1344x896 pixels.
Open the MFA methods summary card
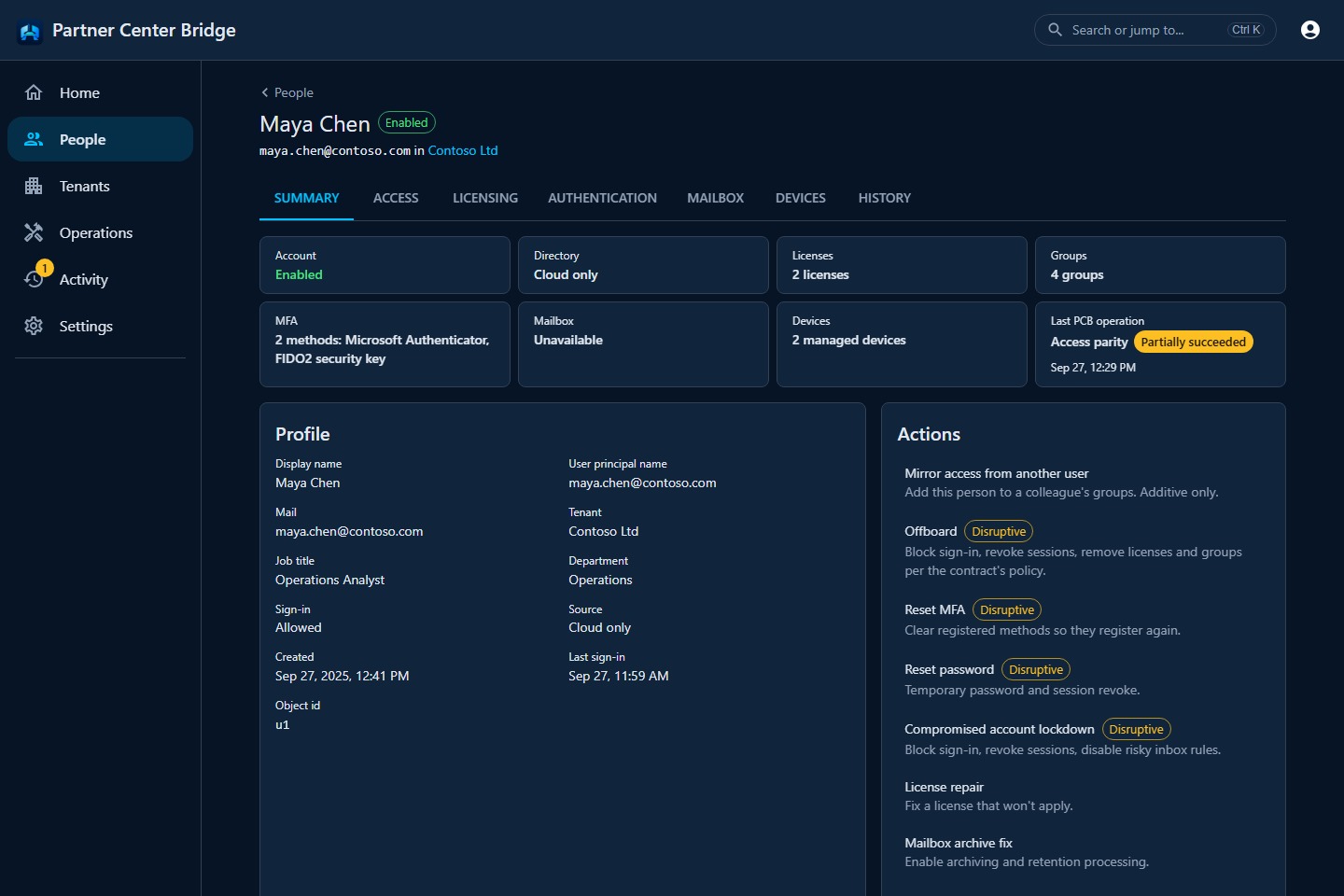tap(385, 344)
